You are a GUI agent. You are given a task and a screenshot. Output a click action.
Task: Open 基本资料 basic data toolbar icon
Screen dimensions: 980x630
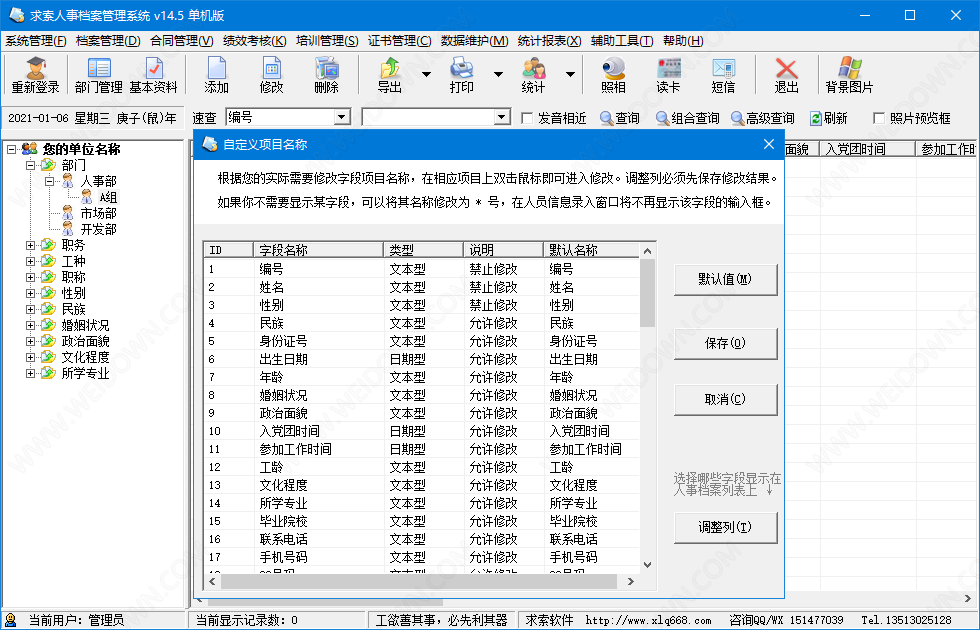[154, 75]
